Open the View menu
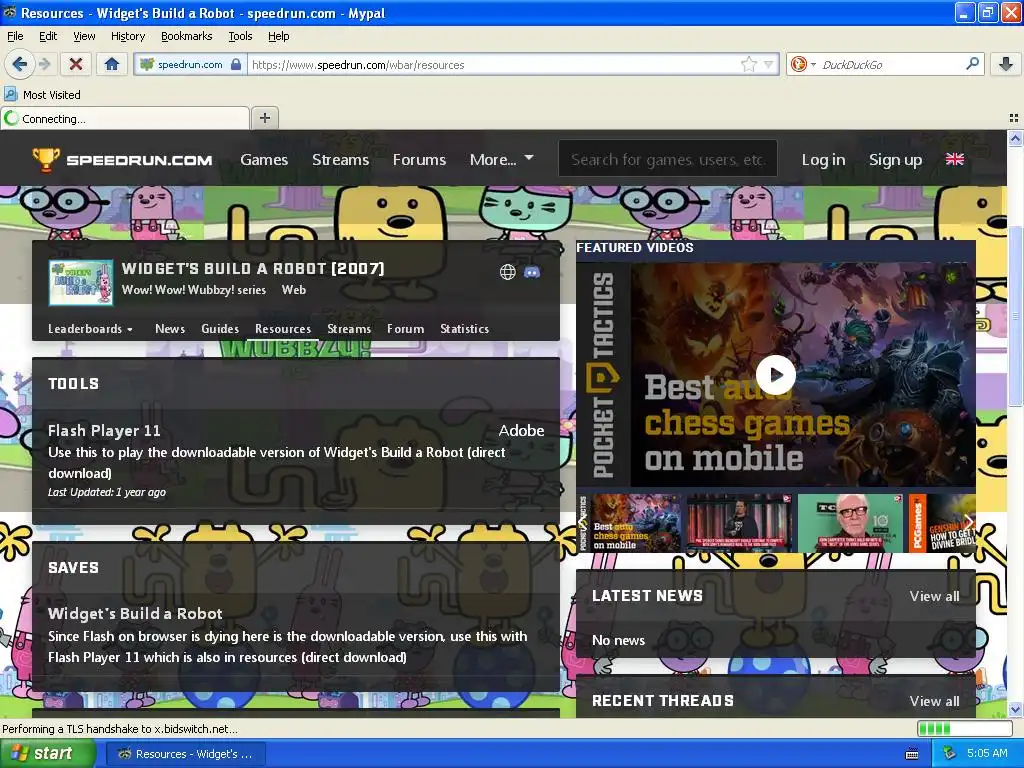1024x768 pixels. coord(84,36)
